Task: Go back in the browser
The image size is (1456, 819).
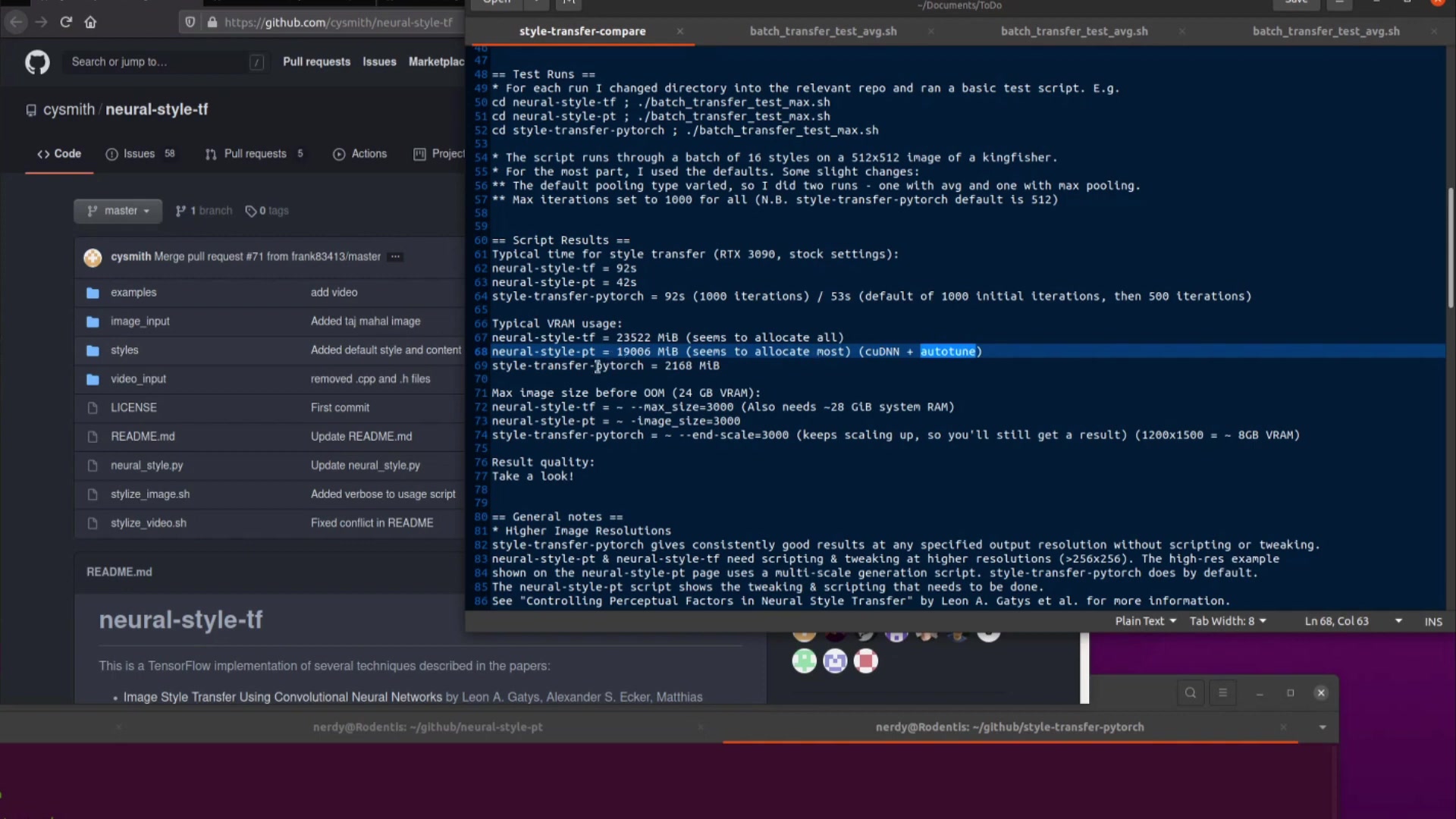Action: click(x=16, y=22)
